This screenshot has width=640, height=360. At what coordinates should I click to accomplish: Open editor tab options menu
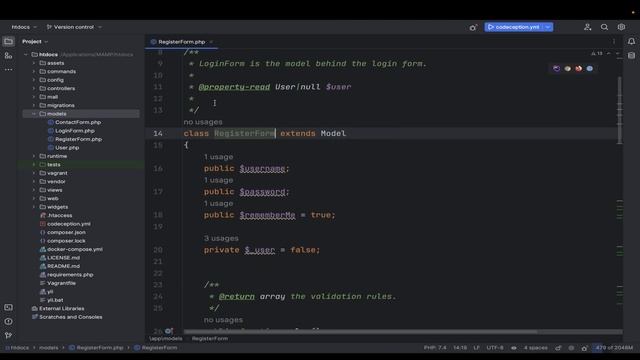tap(613, 42)
